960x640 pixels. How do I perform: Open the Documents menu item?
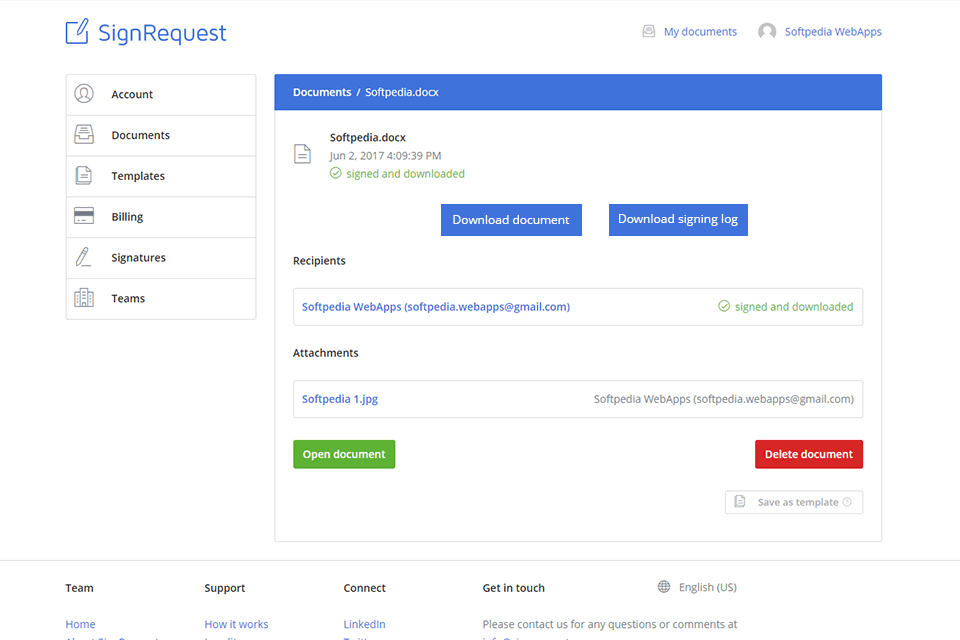pos(161,135)
